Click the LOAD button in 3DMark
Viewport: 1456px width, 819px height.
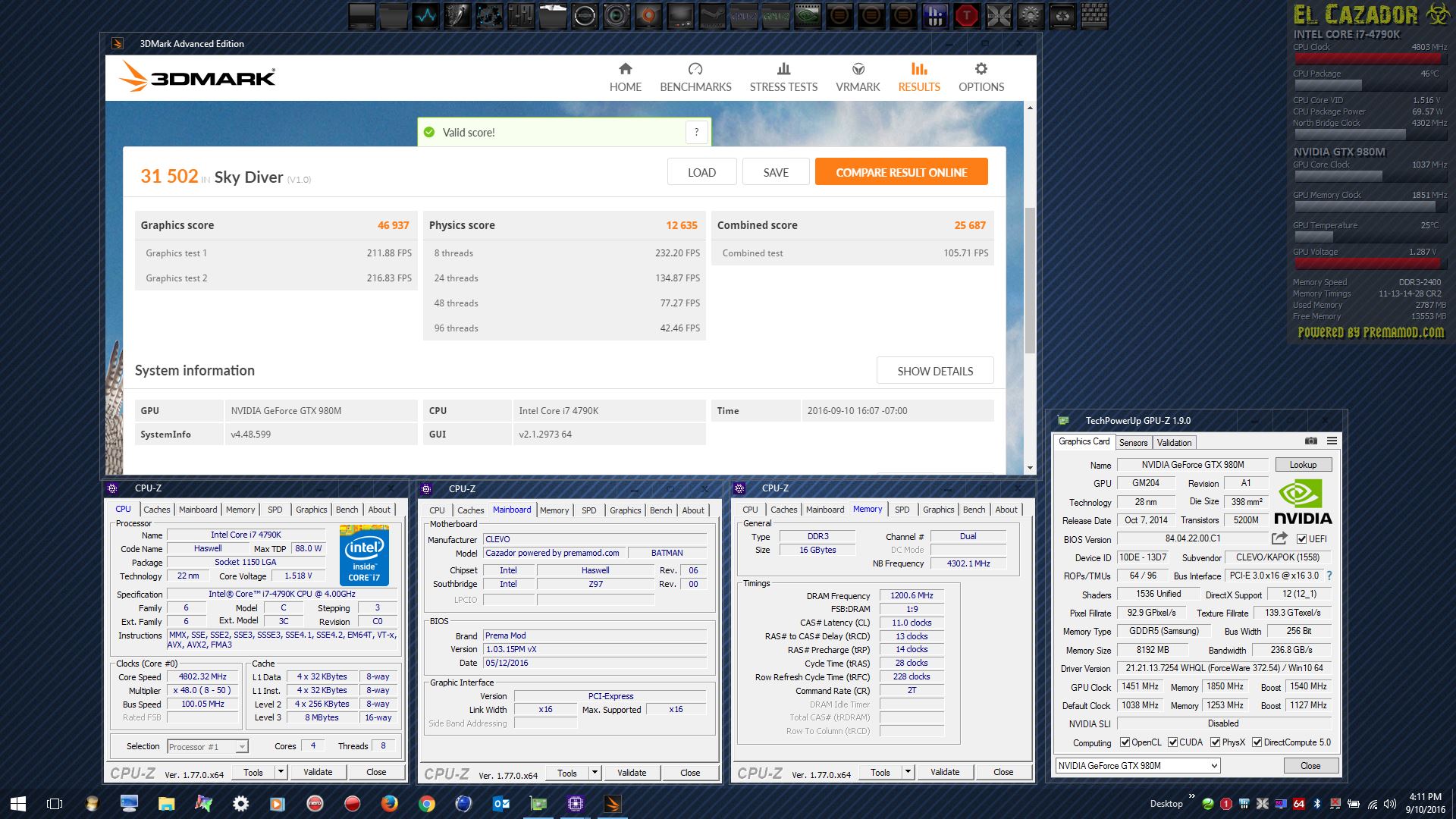click(701, 172)
